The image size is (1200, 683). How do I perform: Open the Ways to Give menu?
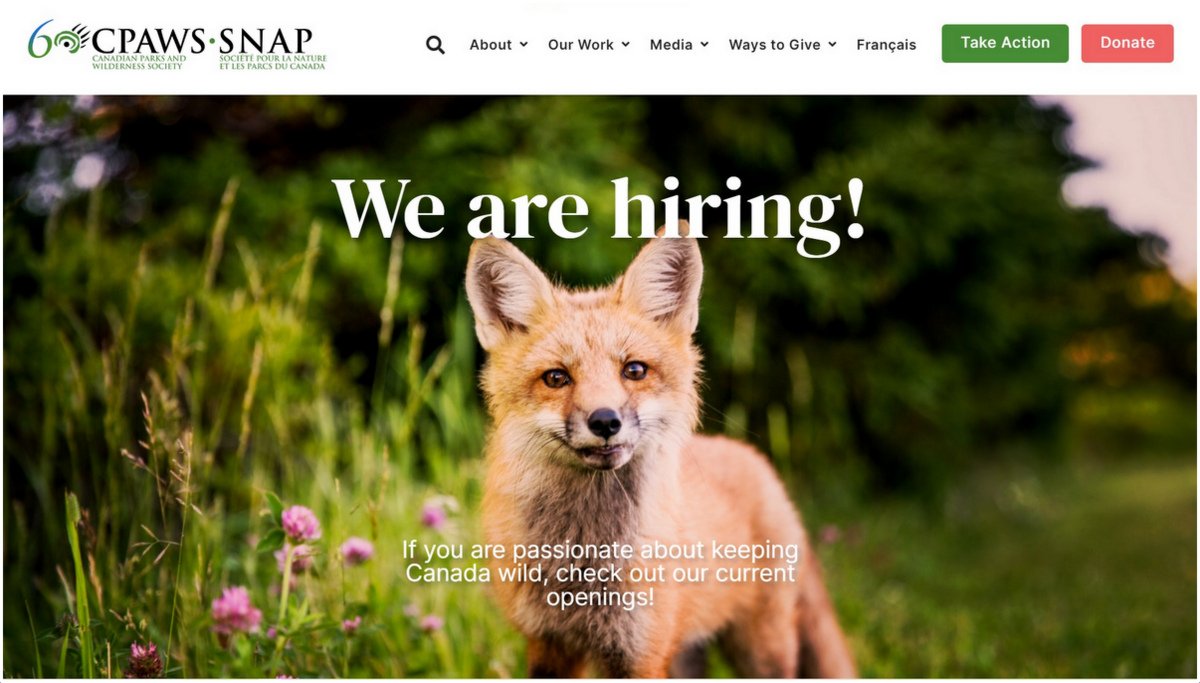(x=775, y=45)
